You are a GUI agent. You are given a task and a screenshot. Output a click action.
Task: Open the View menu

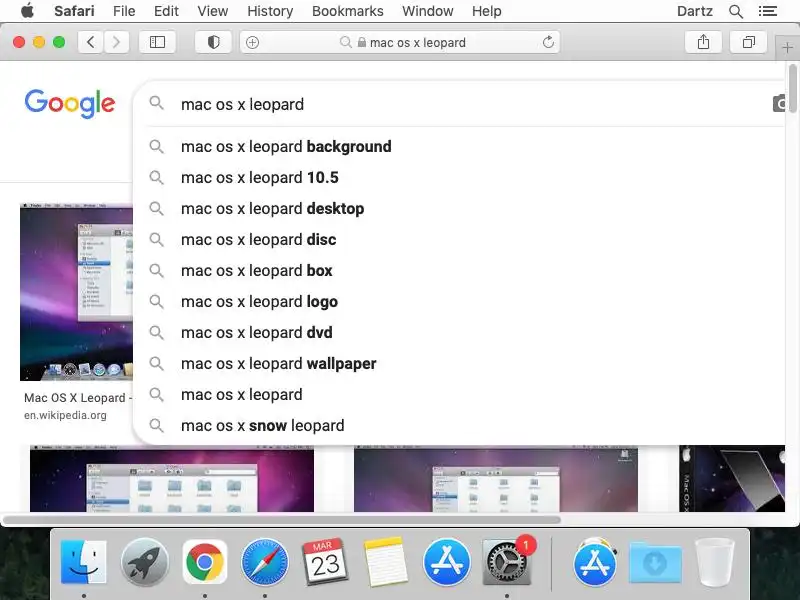click(x=213, y=11)
